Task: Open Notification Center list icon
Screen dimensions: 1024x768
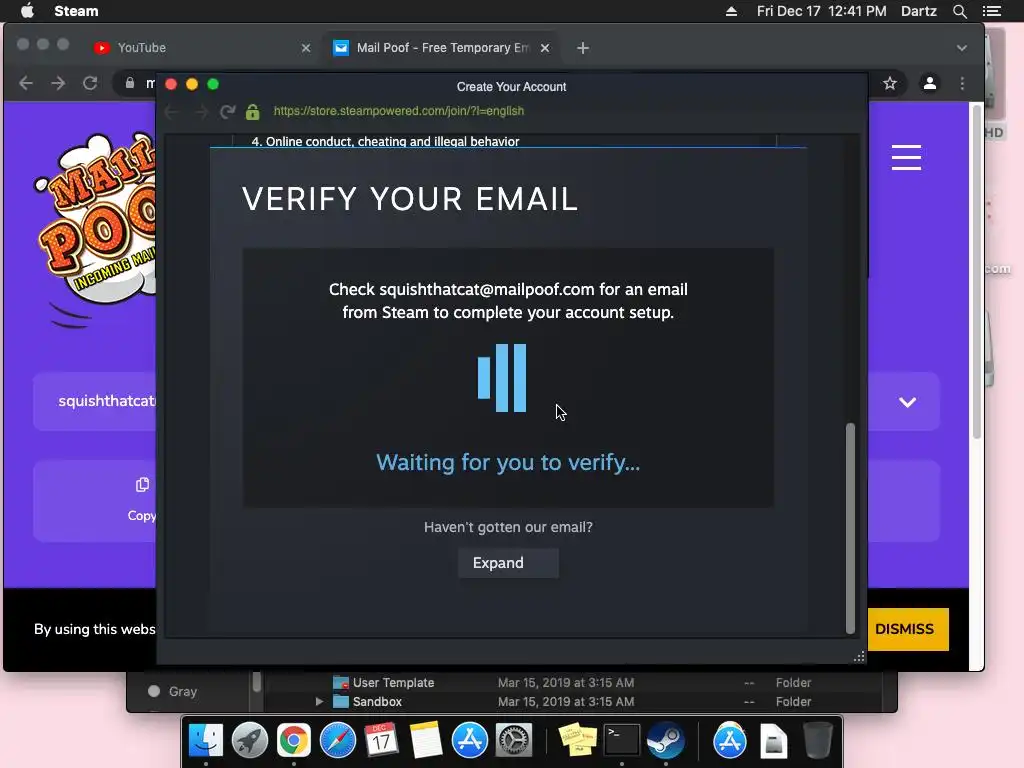Action: pyautogui.click(x=991, y=11)
